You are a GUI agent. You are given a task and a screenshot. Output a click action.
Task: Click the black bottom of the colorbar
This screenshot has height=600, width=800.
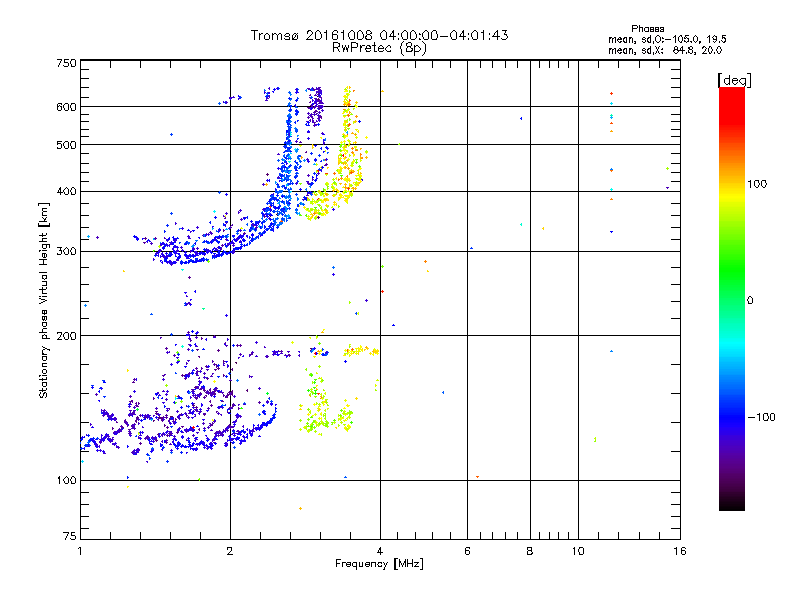coord(731,505)
